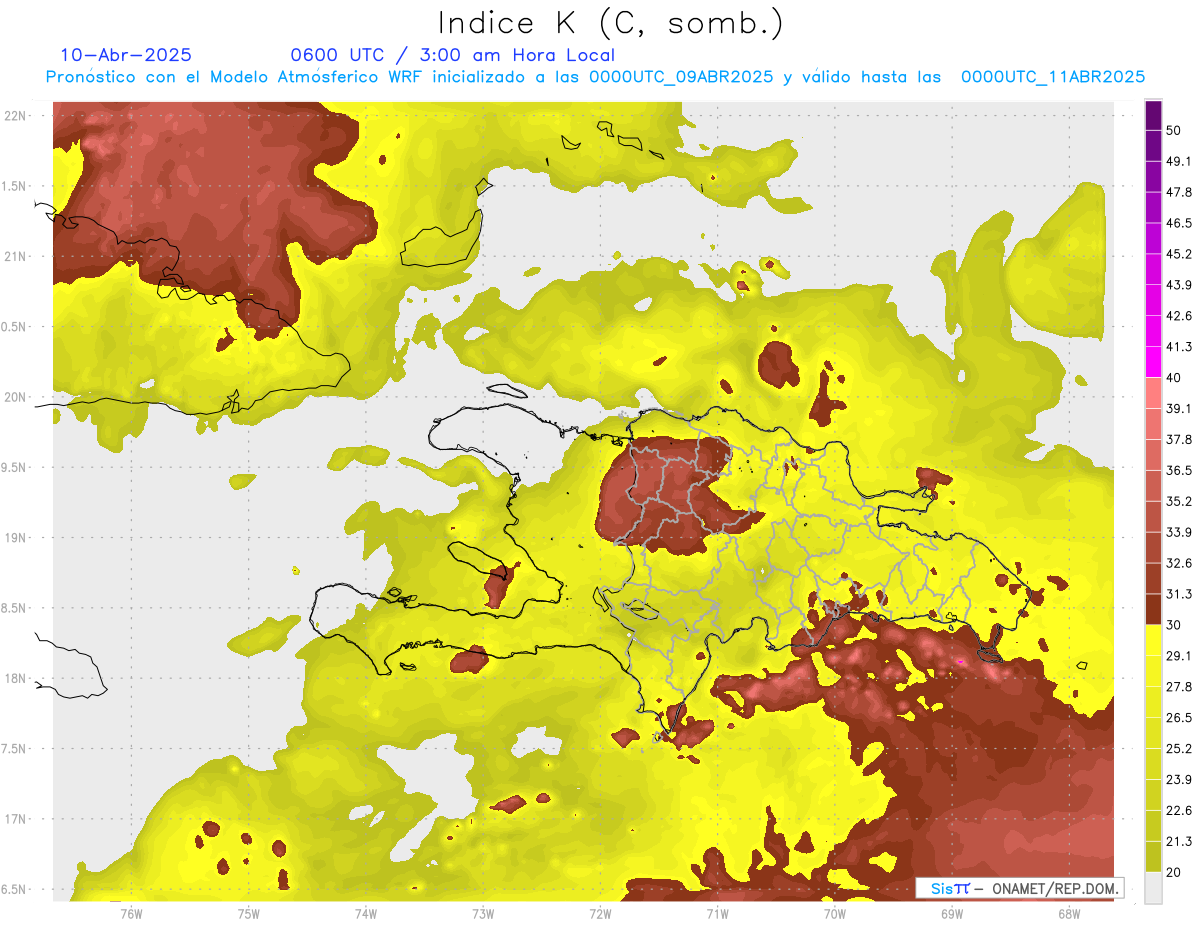Click the valid-until text "0000UTC_11ABR2025"
The height and width of the screenshot is (927, 1200).
(1053, 77)
